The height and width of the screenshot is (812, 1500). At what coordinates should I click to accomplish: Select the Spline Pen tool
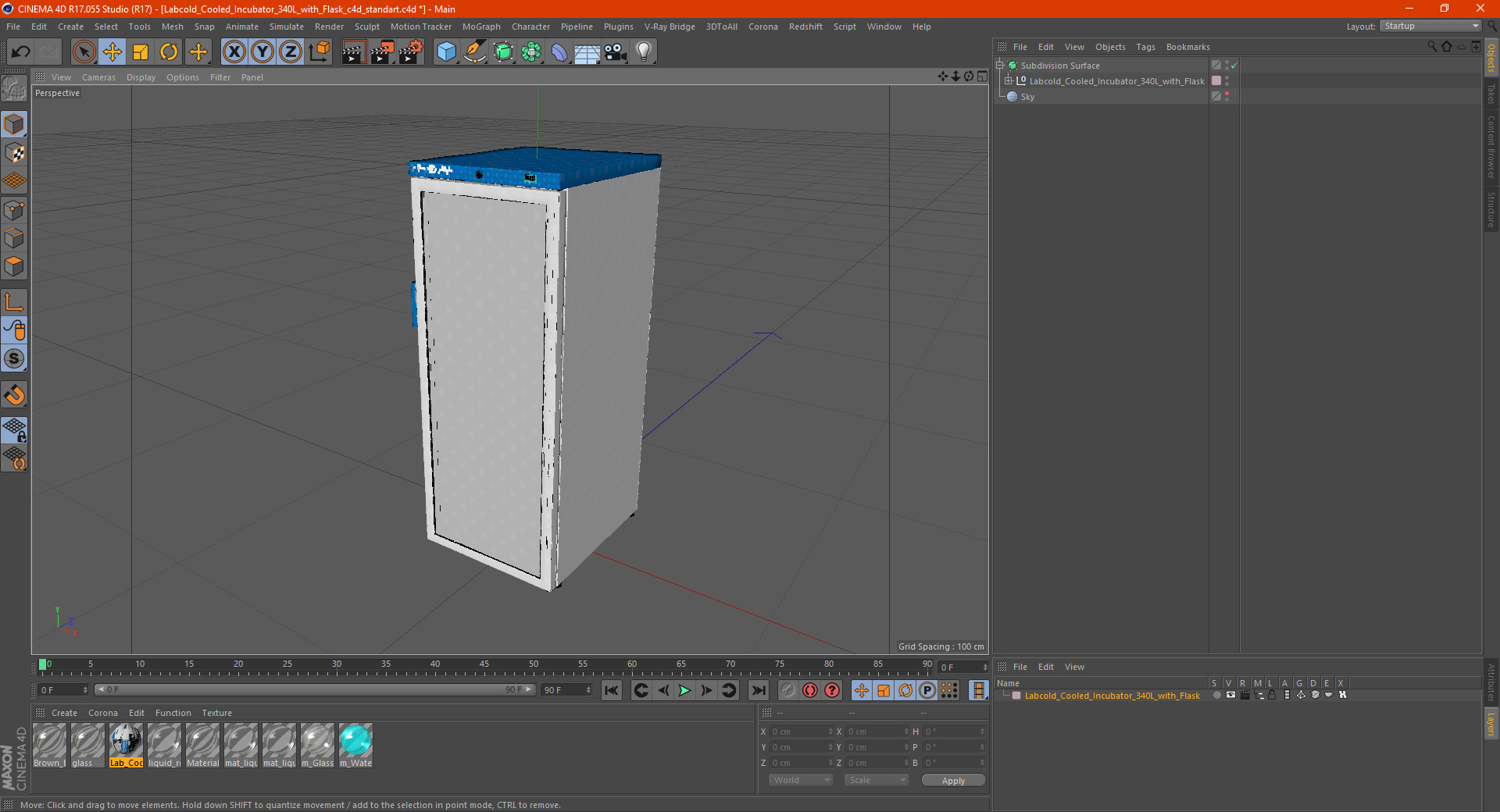pos(475,52)
